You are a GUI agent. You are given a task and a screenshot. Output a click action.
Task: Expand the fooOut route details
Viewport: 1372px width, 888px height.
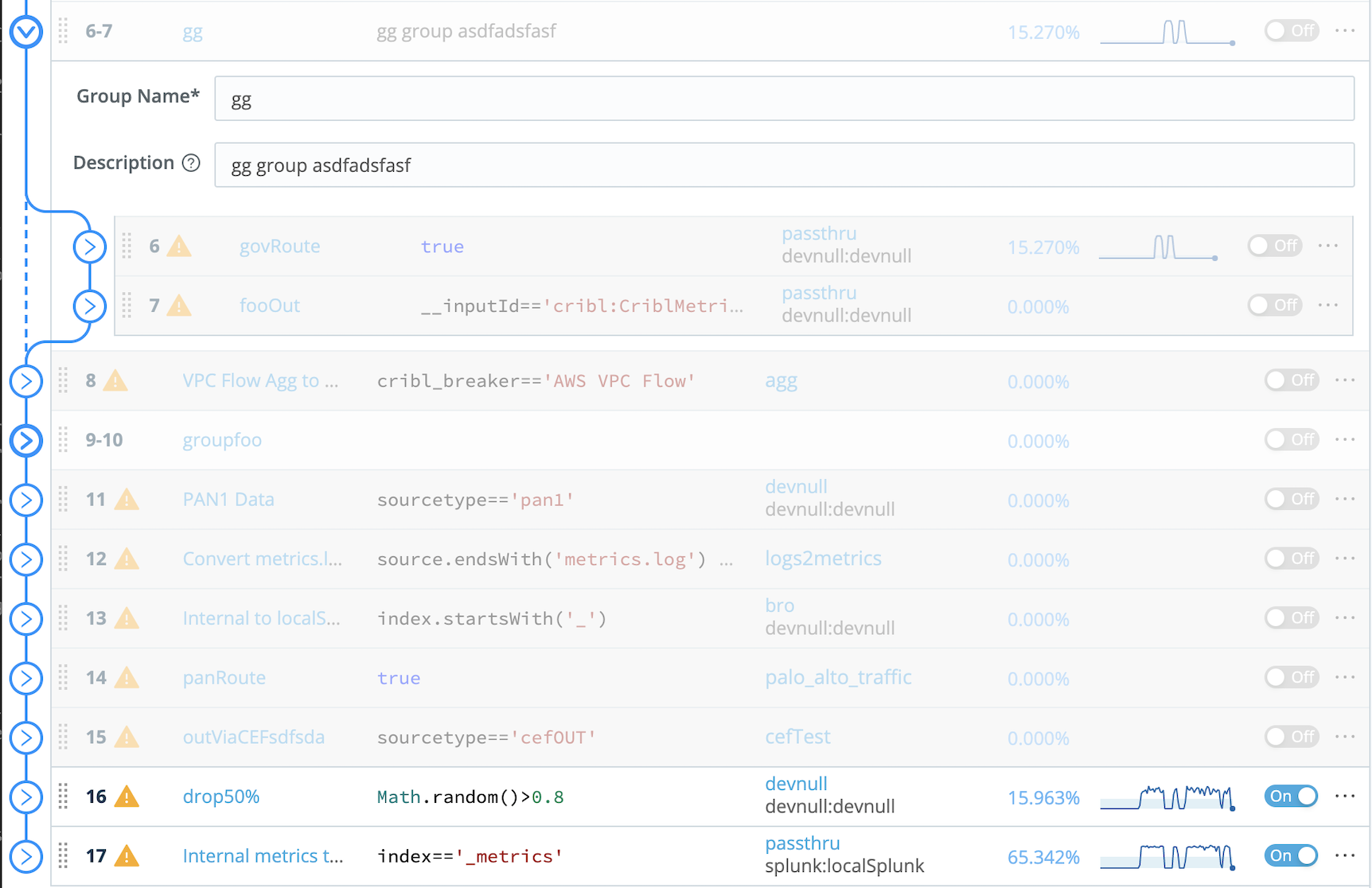90,306
